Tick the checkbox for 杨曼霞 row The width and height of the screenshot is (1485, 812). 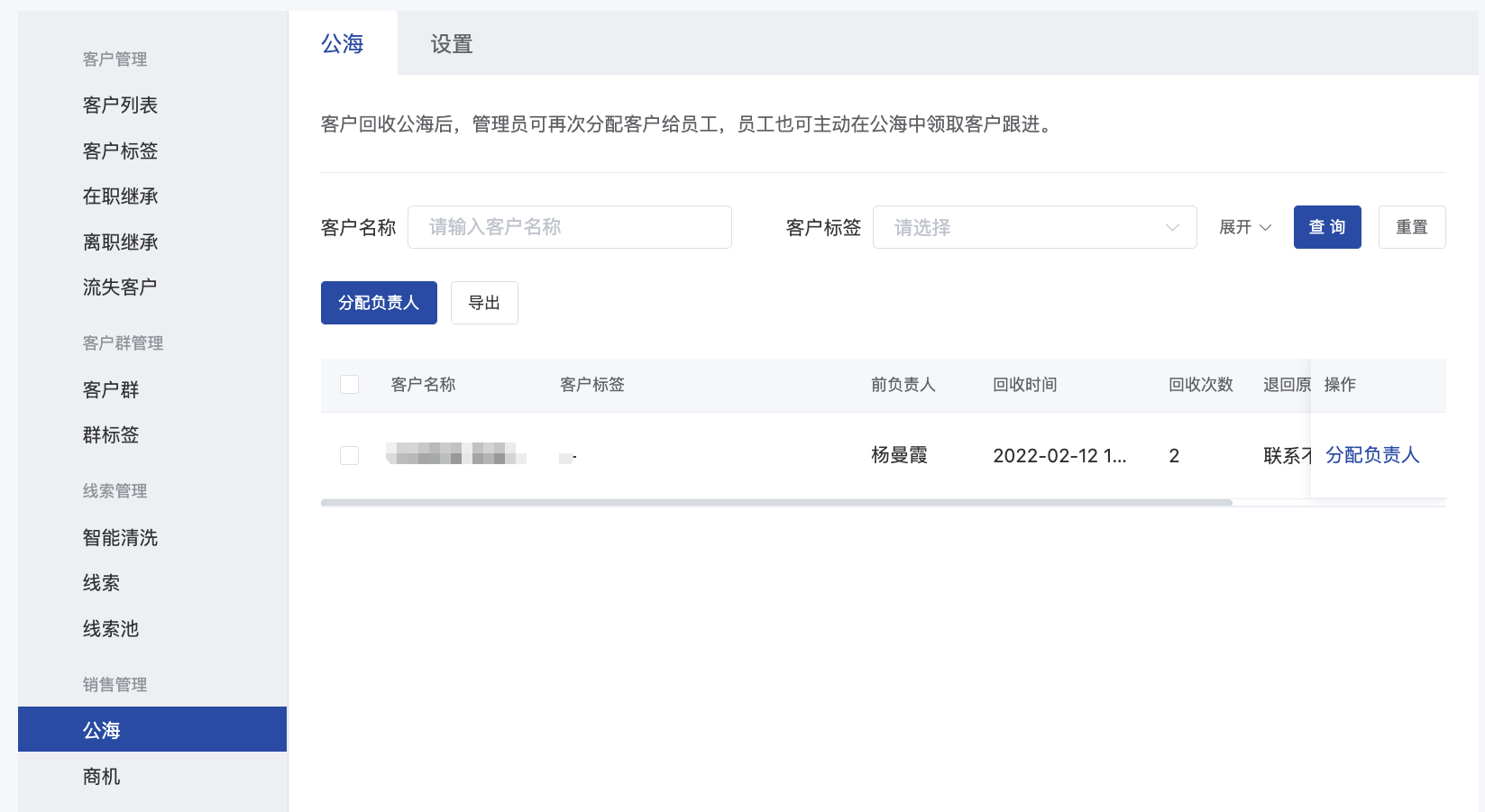click(350, 456)
